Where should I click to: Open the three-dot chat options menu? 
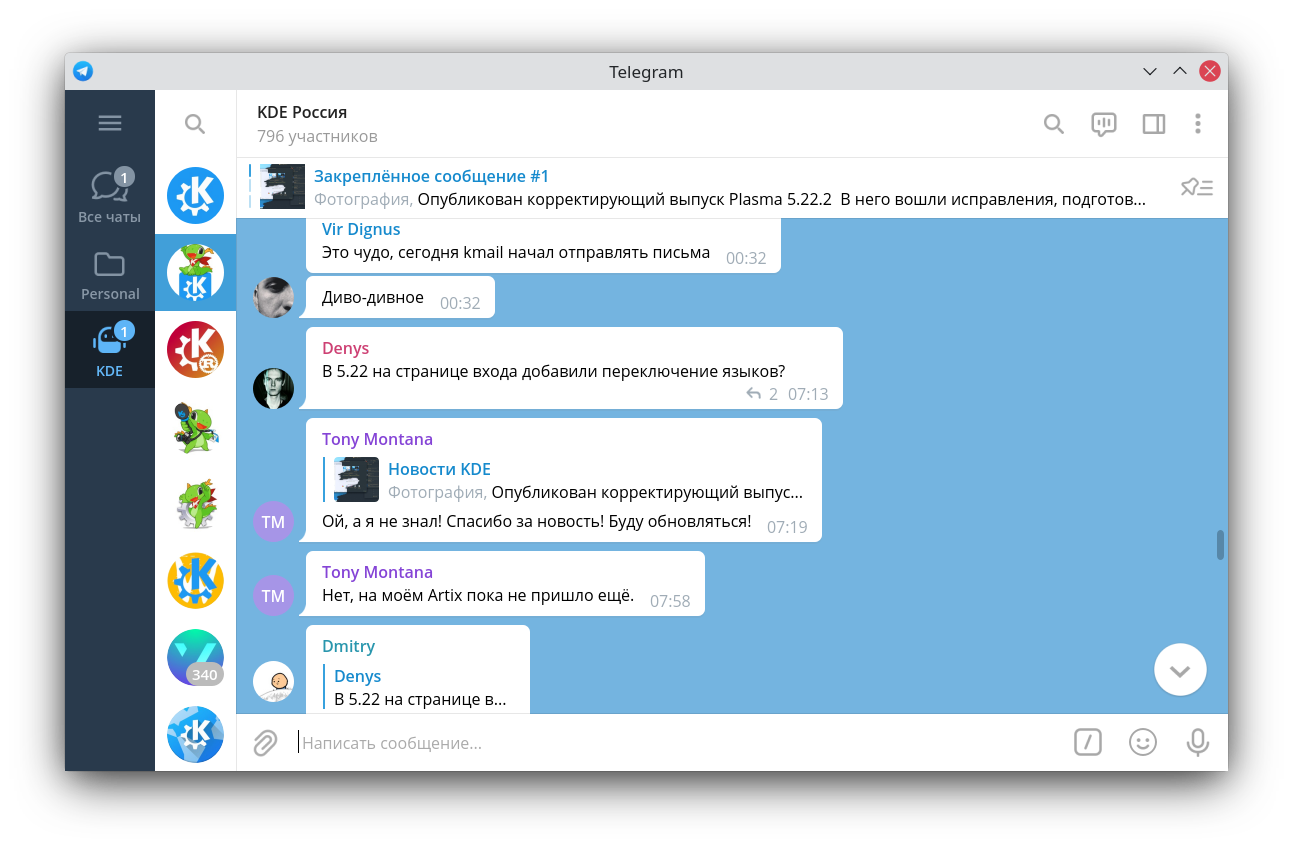click(1198, 124)
